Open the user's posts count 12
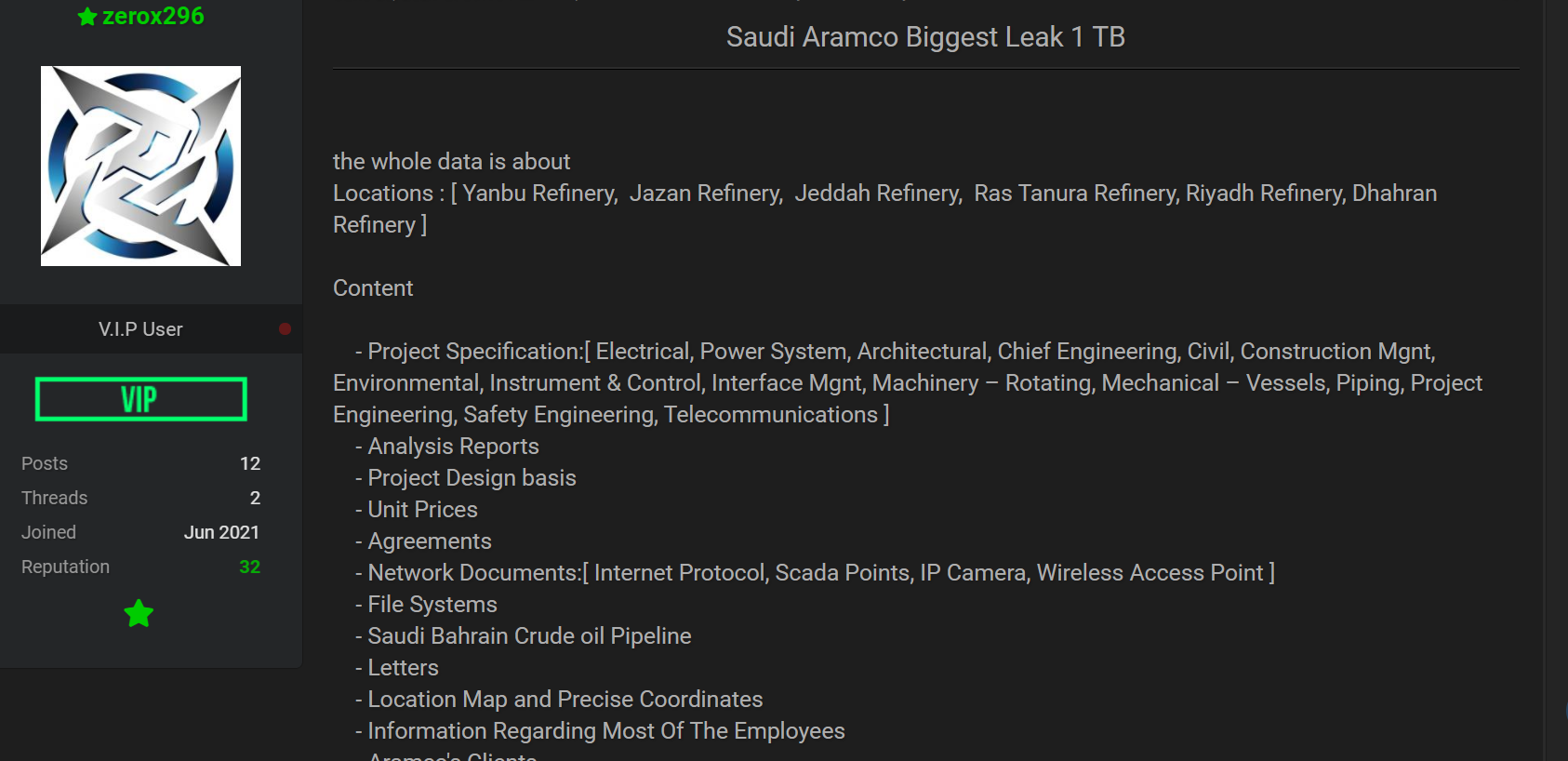This screenshot has height=761, width=1568. 249,463
